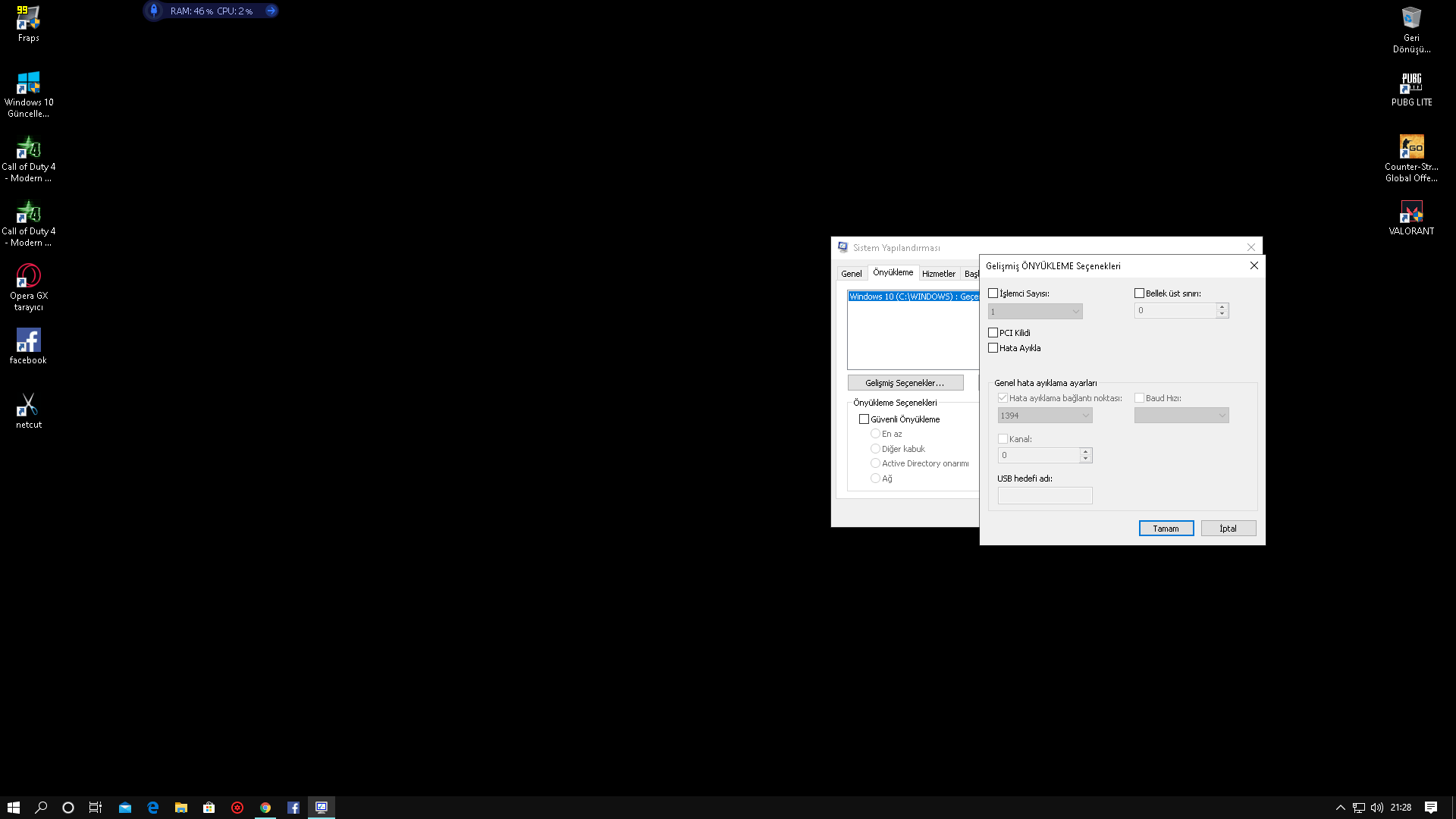Open the Opera GX browser icon

pos(28,276)
